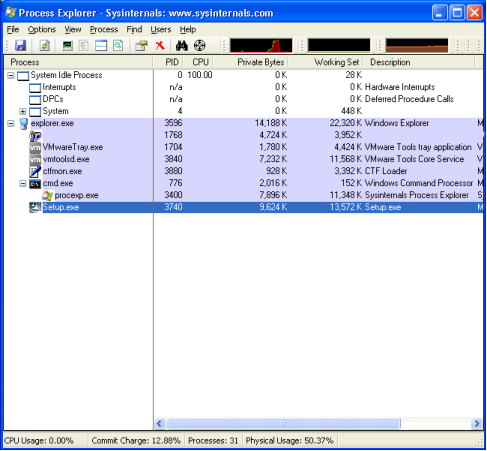Sort by the CPU column header

[x=198, y=62]
